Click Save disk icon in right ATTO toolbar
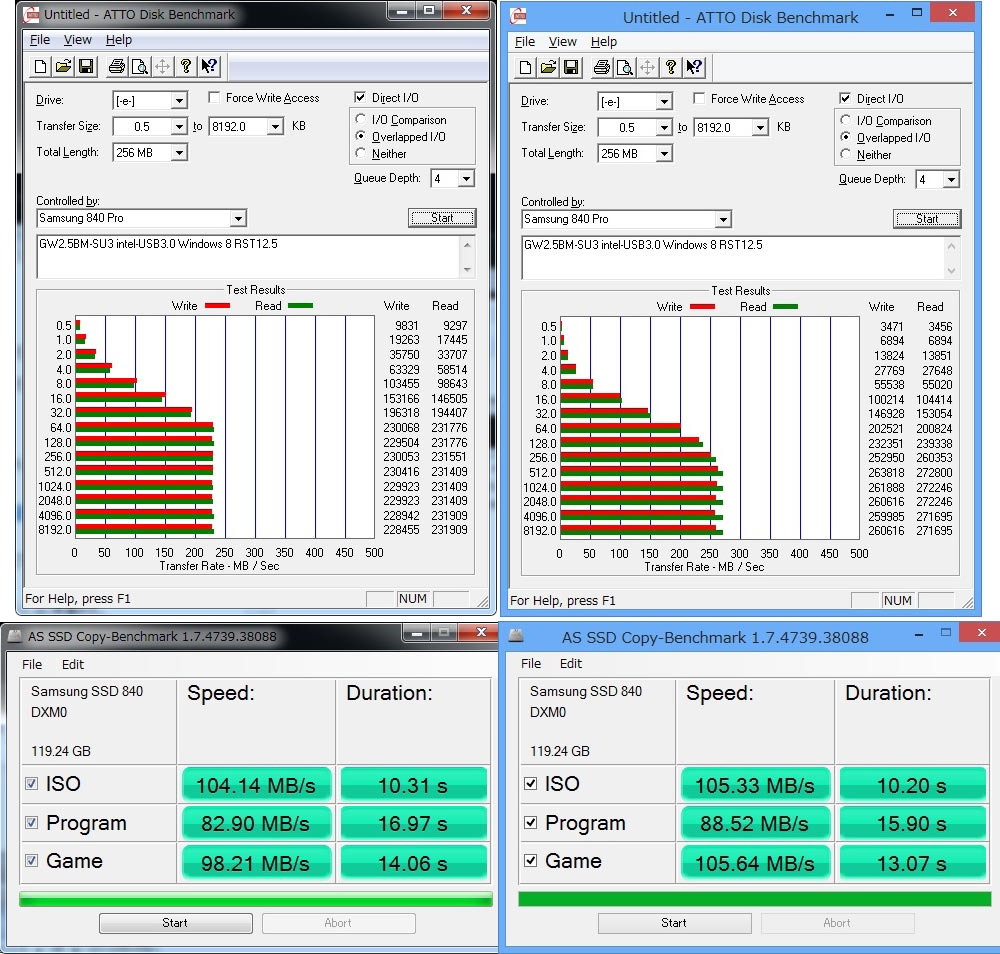 pyautogui.click(x=571, y=67)
